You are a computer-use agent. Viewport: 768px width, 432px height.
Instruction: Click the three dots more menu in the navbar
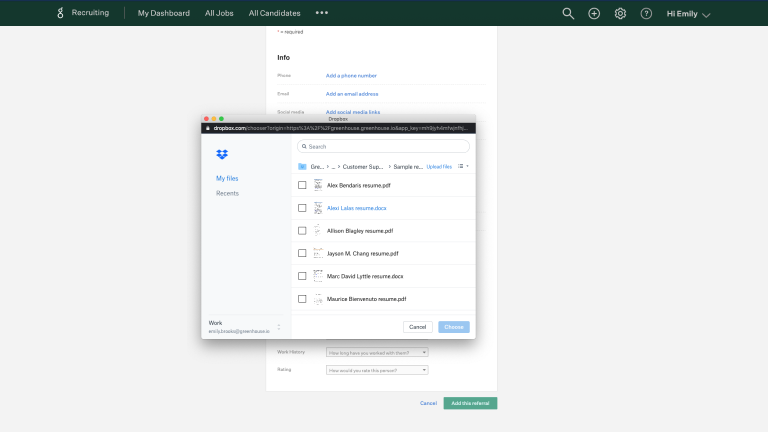(321, 13)
